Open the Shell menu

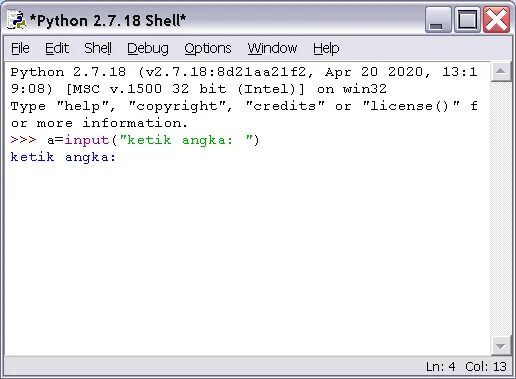(x=98, y=48)
